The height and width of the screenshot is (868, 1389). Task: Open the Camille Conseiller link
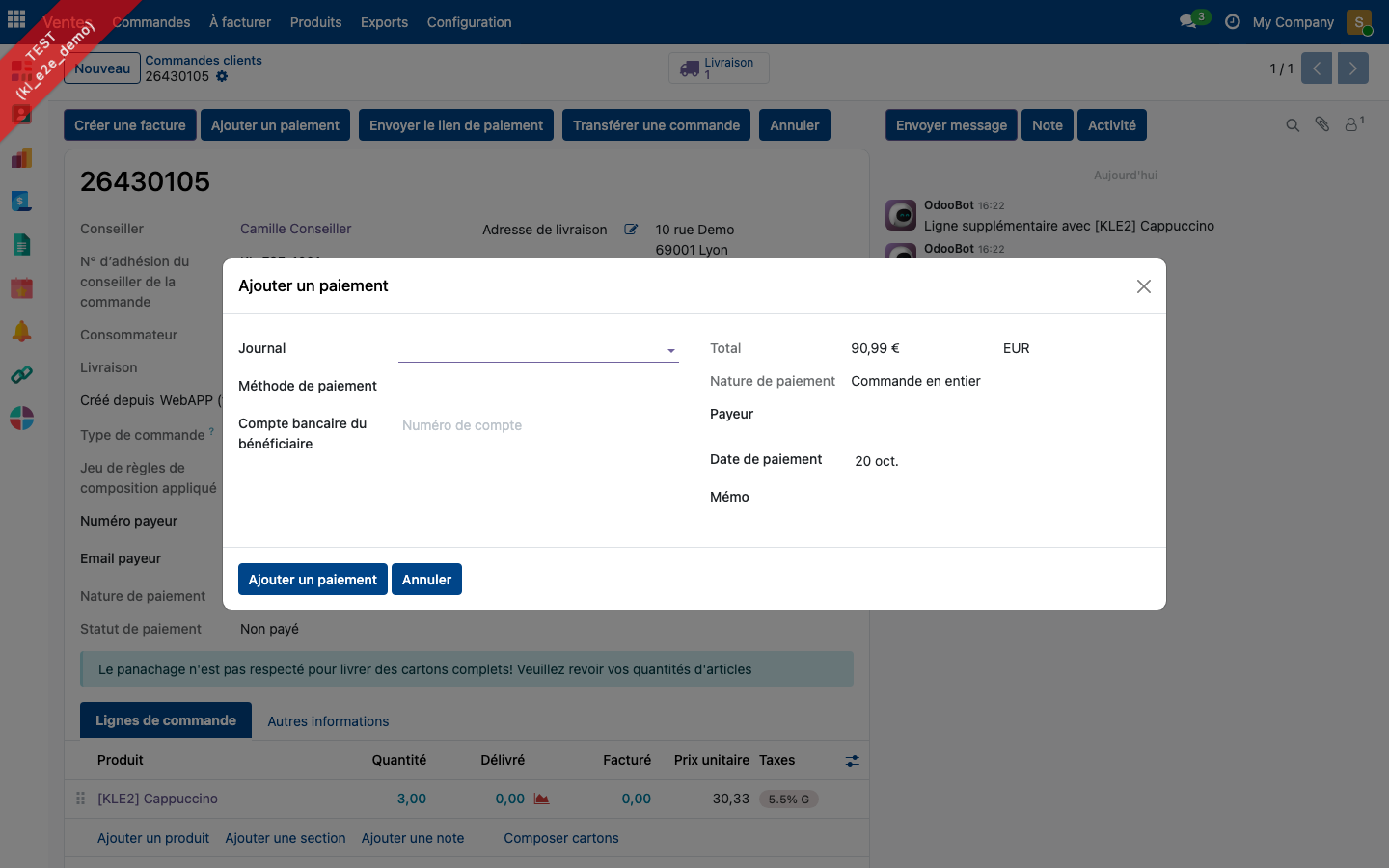(296, 229)
